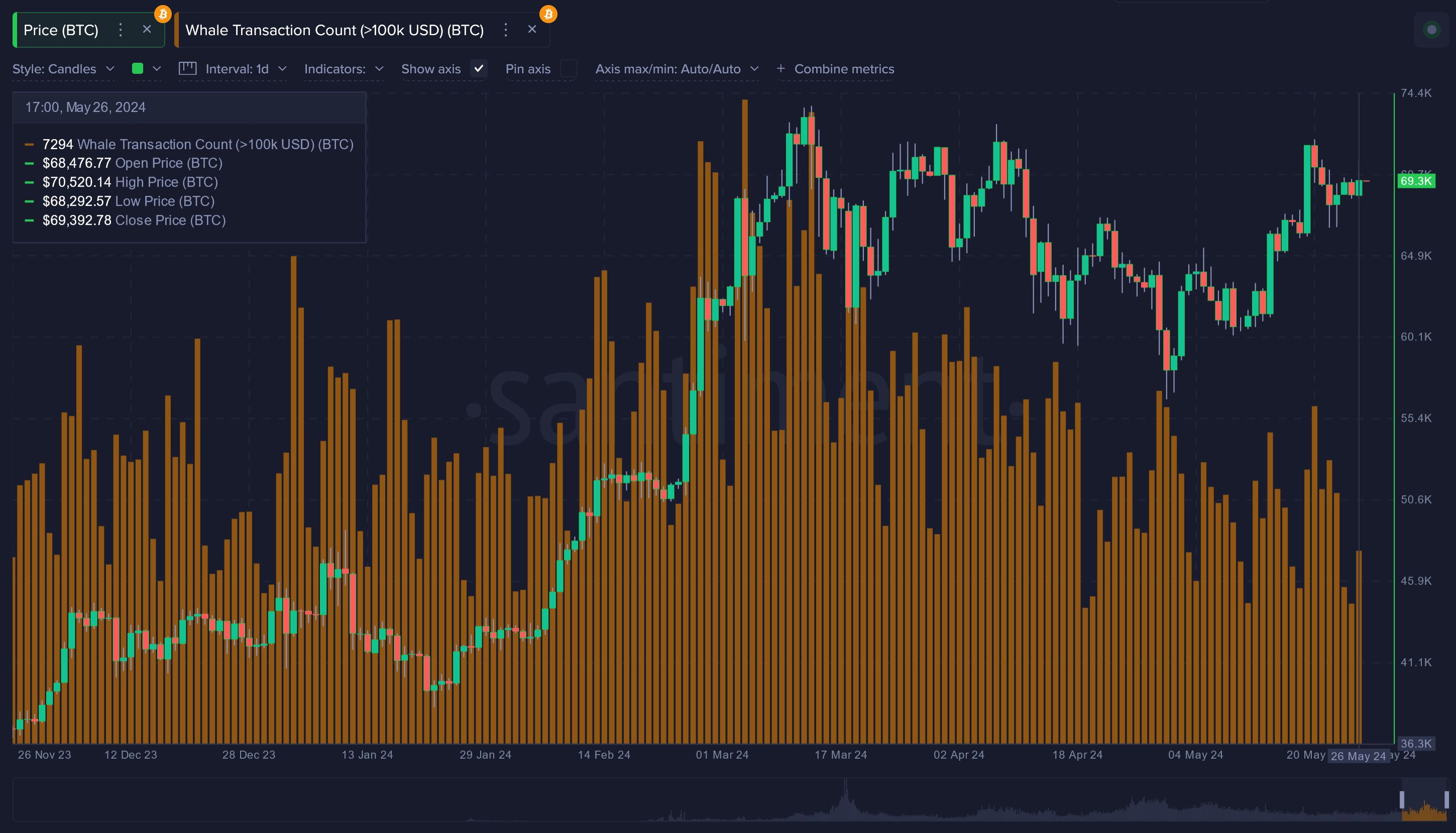Image resolution: width=1456 pixels, height=833 pixels.
Task: Click the round status icon top right
Action: pyautogui.click(x=1431, y=30)
